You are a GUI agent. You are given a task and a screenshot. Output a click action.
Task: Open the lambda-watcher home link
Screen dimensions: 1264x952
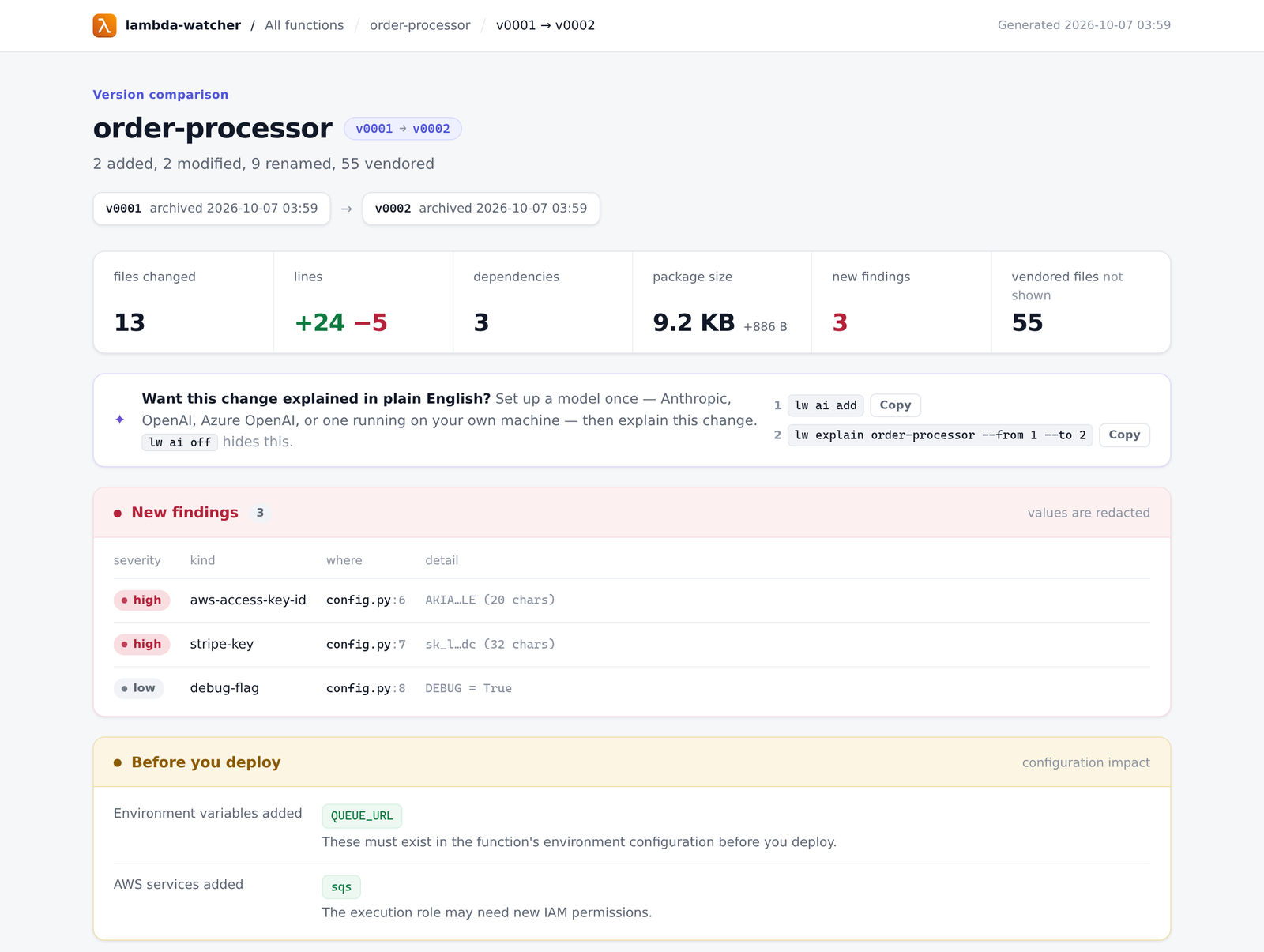pos(182,25)
